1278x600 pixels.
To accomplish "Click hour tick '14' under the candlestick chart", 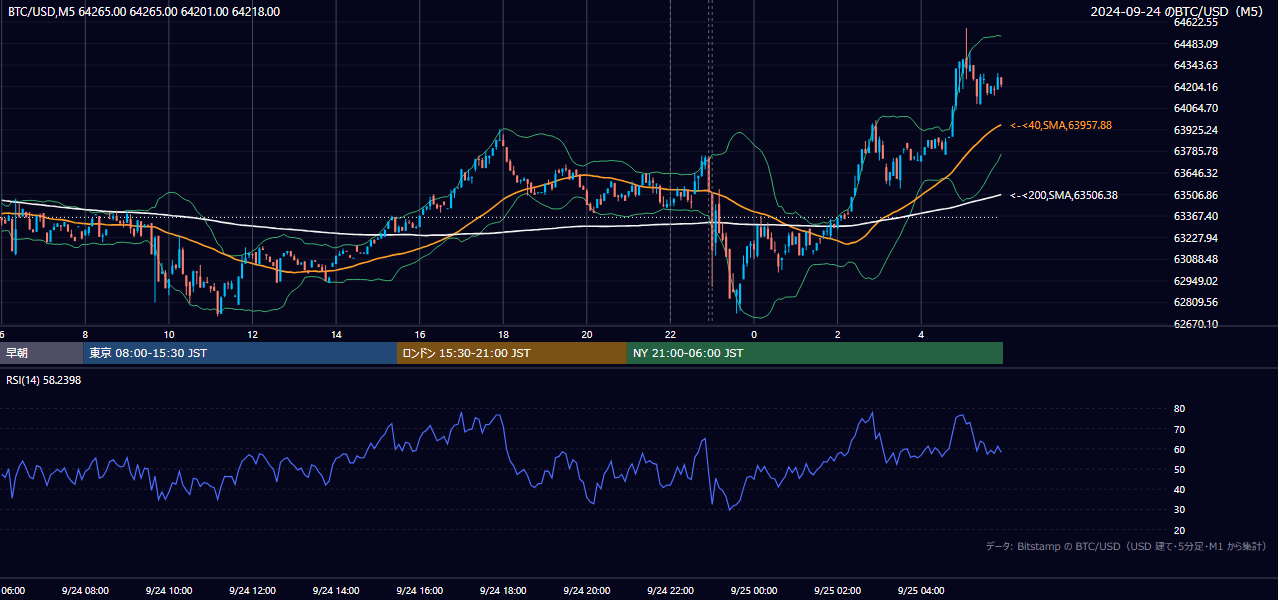I will coord(336,335).
